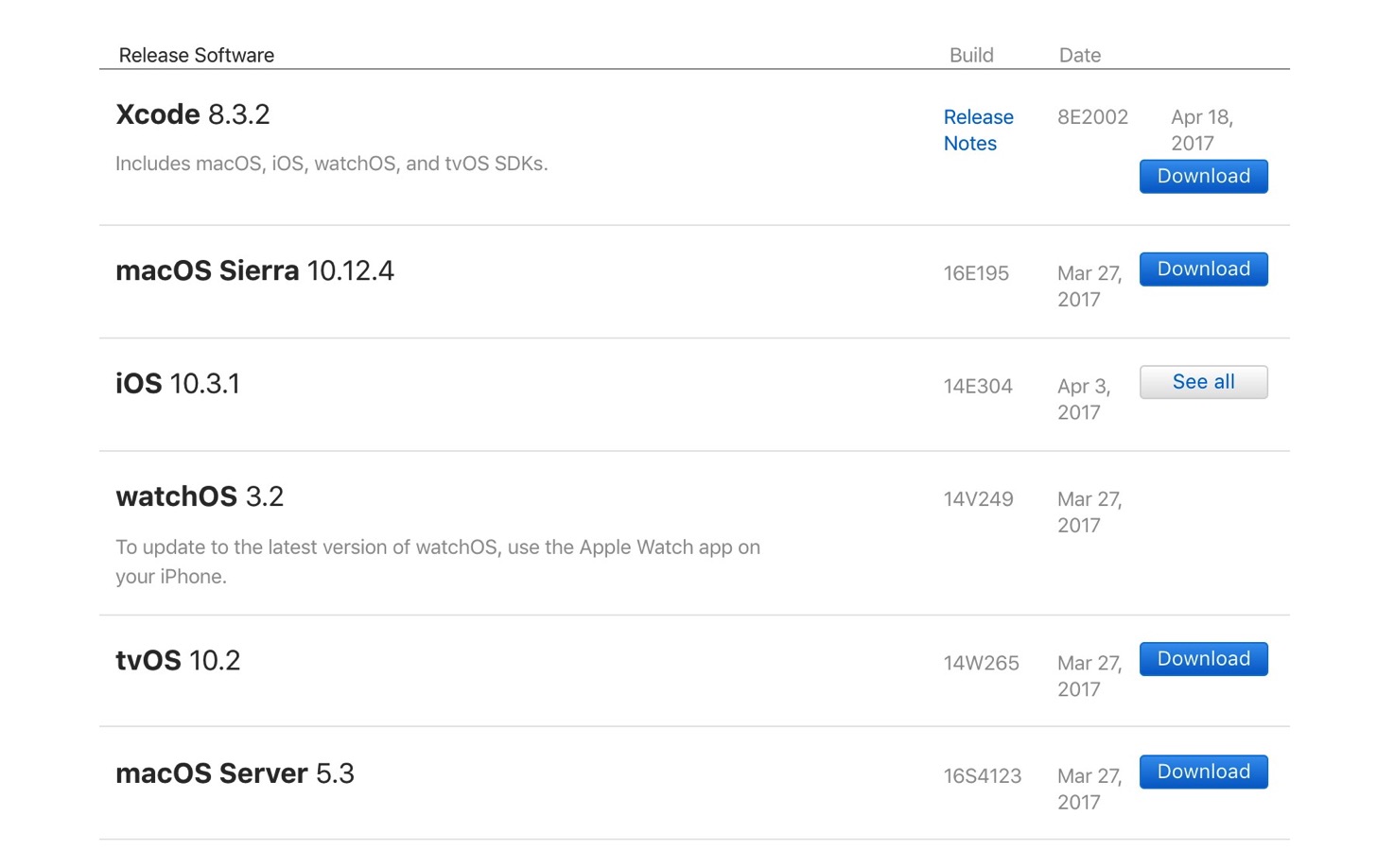The image size is (1377, 868).
Task: Click the macOS Server 5.3 heading
Action: (x=235, y=773)
